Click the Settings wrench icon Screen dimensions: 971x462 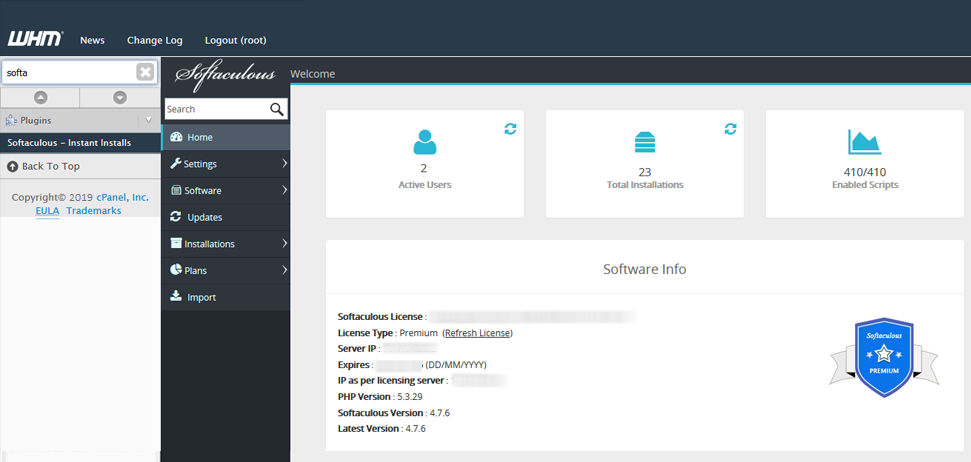click(175, 163)
